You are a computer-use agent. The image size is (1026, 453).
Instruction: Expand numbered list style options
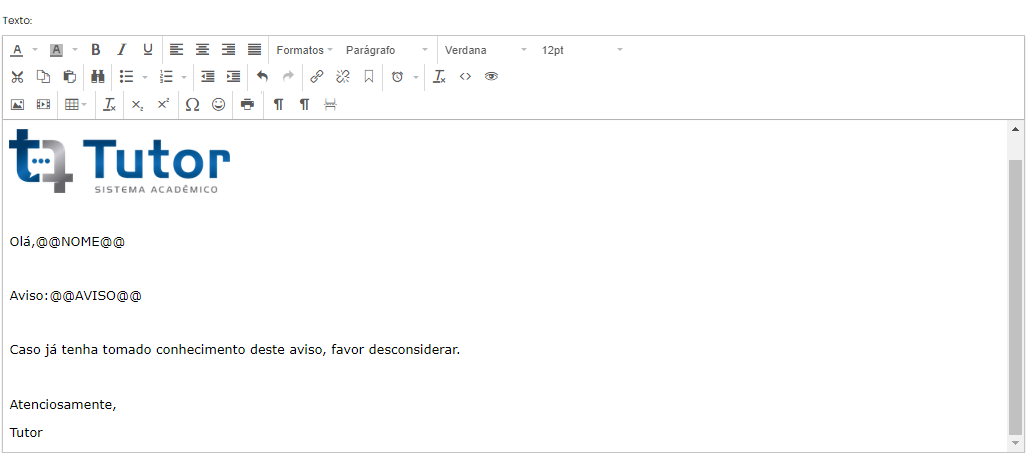(x=184, y=77)
